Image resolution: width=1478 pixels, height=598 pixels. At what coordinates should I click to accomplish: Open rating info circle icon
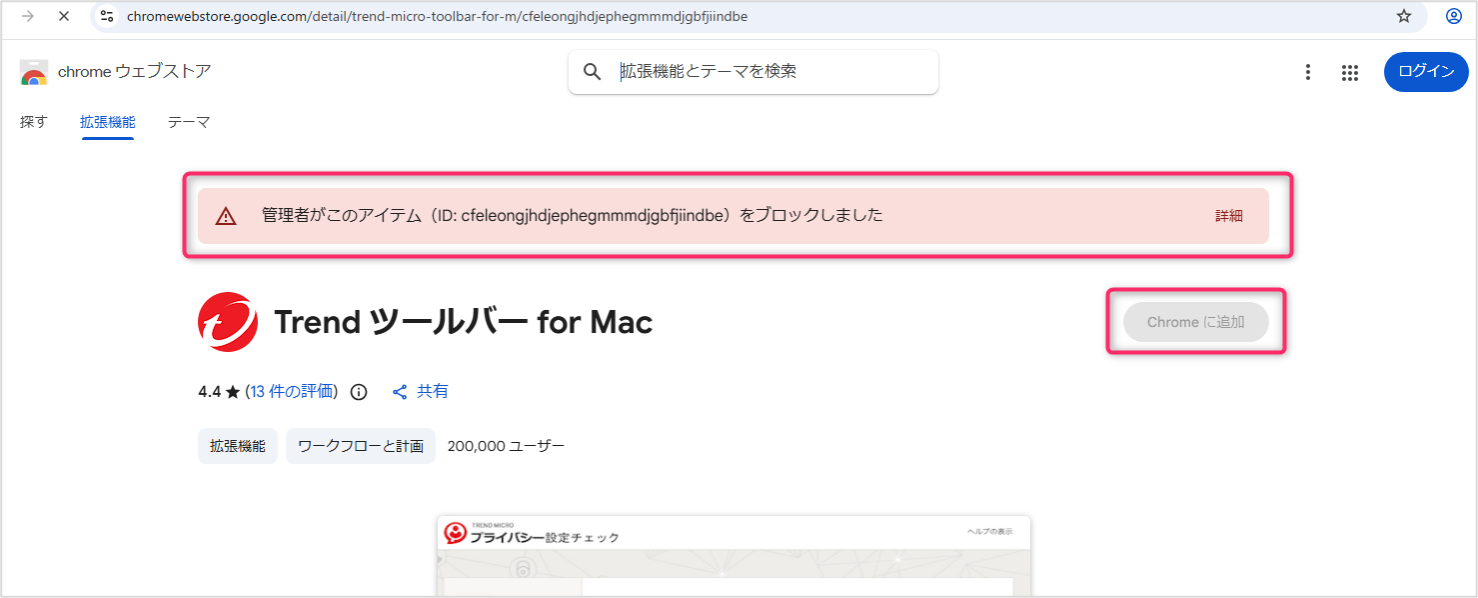pos(359,392)
